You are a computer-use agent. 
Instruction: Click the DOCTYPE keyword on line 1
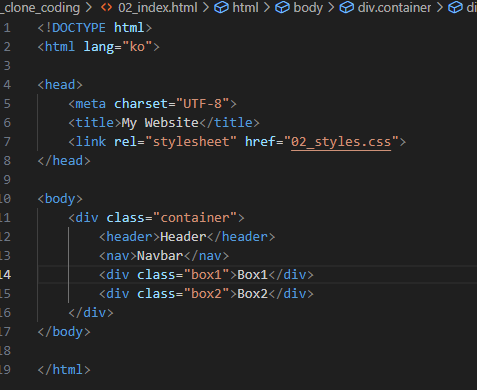(x=79, y=28)
